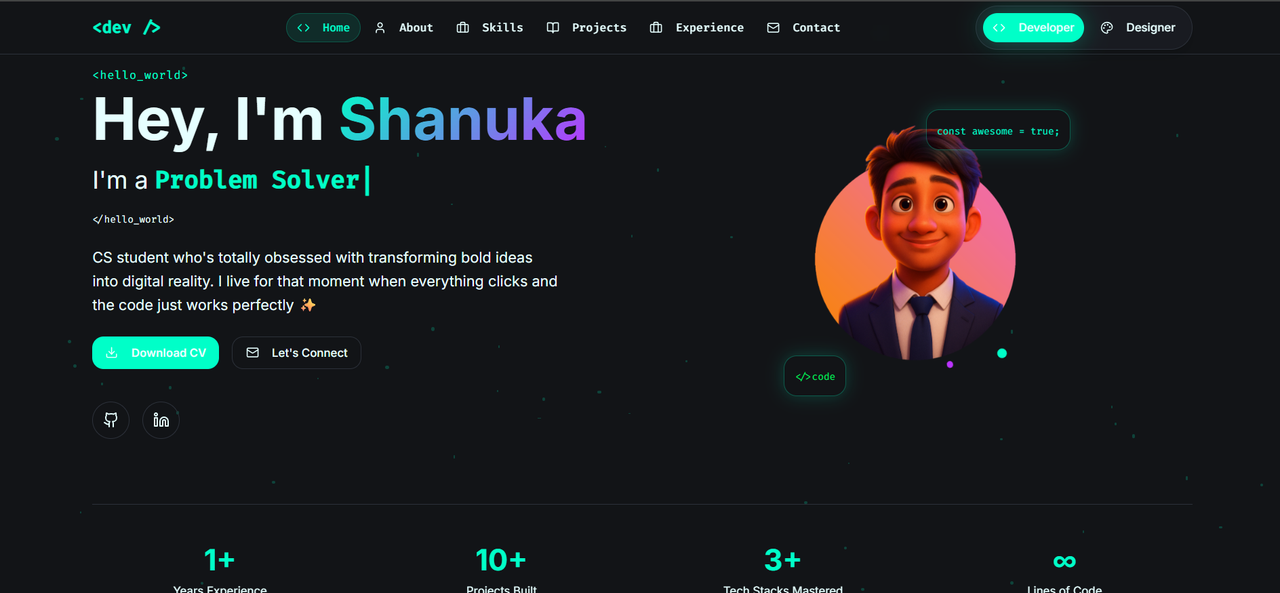Navigate to the Projects section
Image resolution: width=1280 pixels, height=593 pixels.
pyautogui.click(x=587, y=28)
